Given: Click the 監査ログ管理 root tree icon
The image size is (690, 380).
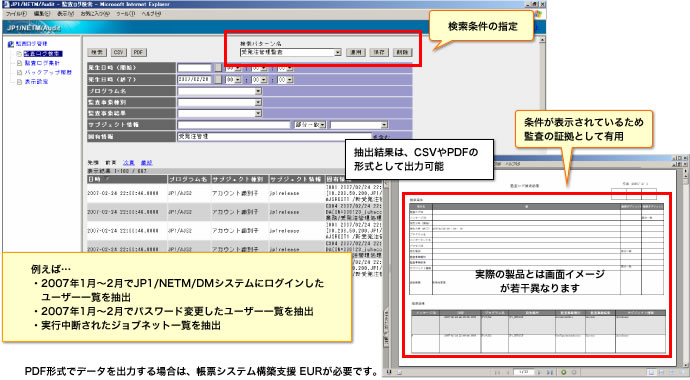Looking at the screenshot, I should [x=11, y=44].
